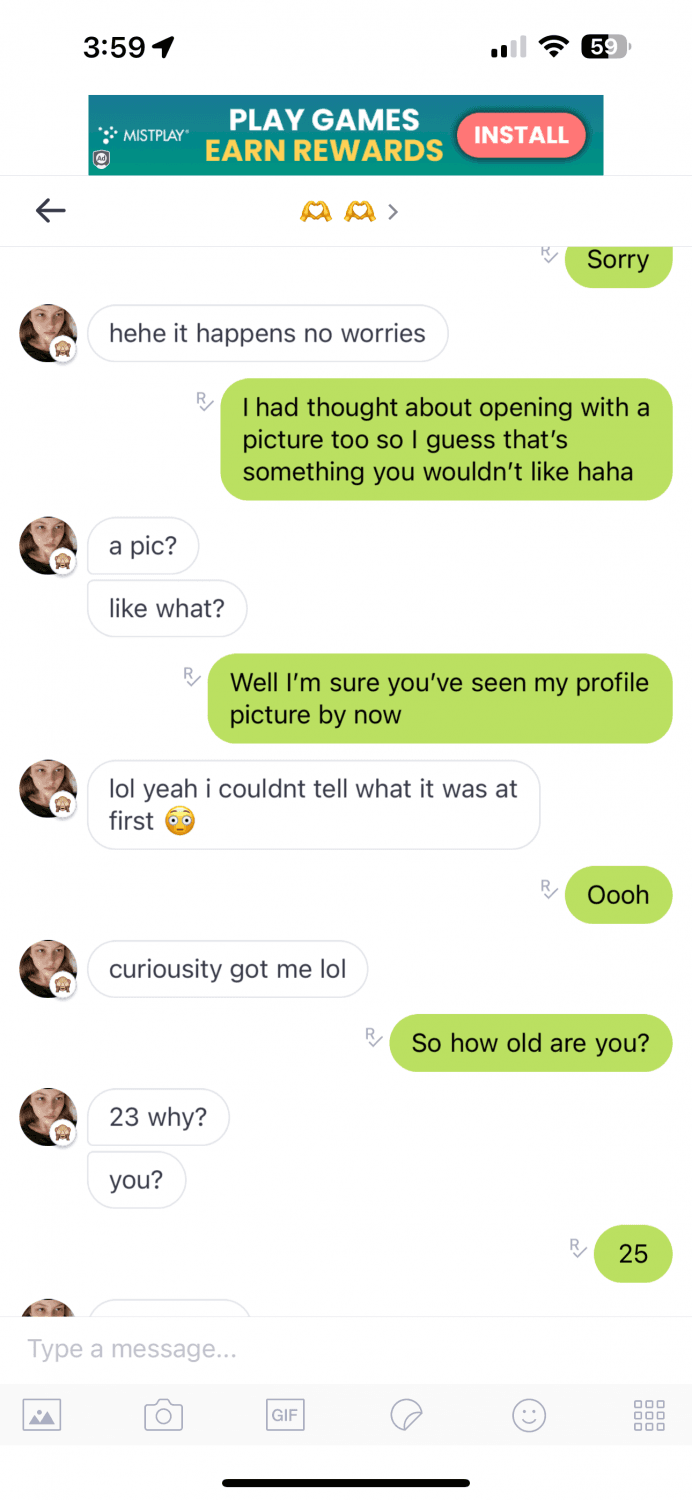Open the camera to take a photo
Image resolution: width=692 pixels, height=1500 pixels.
(163, 1415)
